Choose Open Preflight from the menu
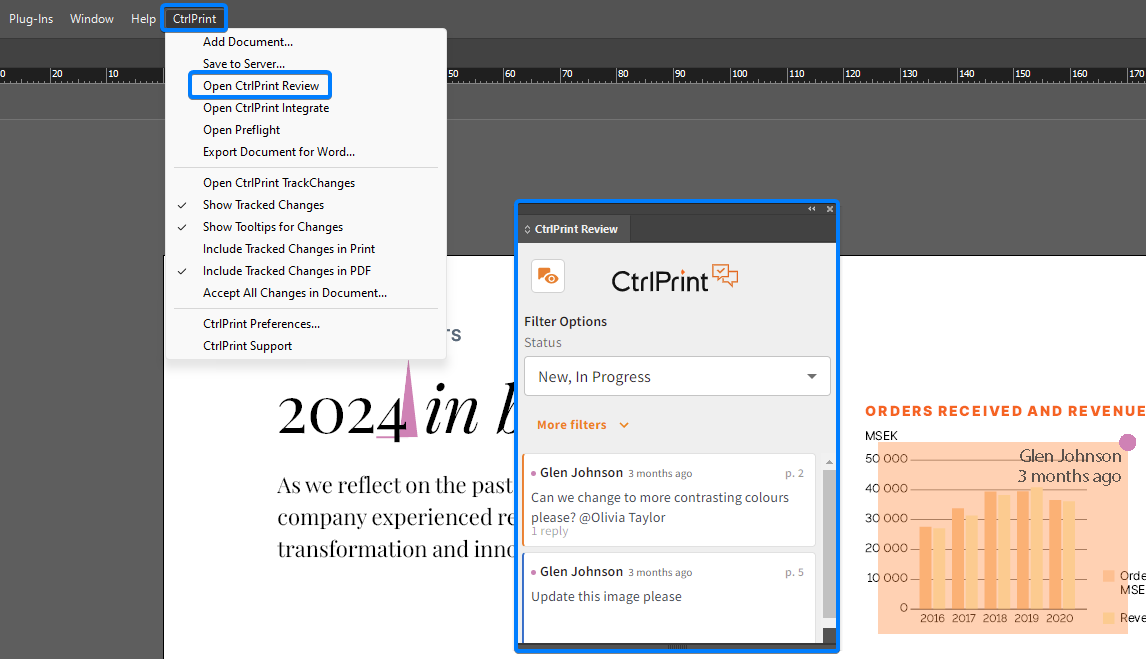The height and width of the screenshot is (659, 1146). tap(241, 130)
